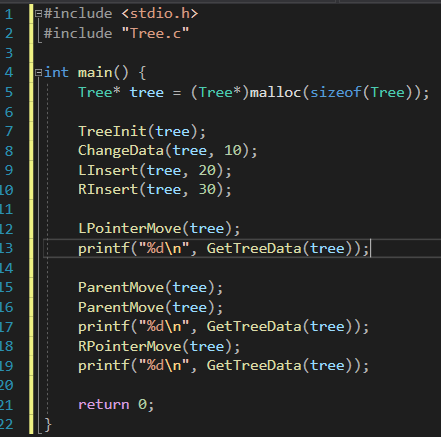Image resolution: width=441 pixels, height=437 pixels.
Task: Click the RInsert function call
Action: (108, 189)
